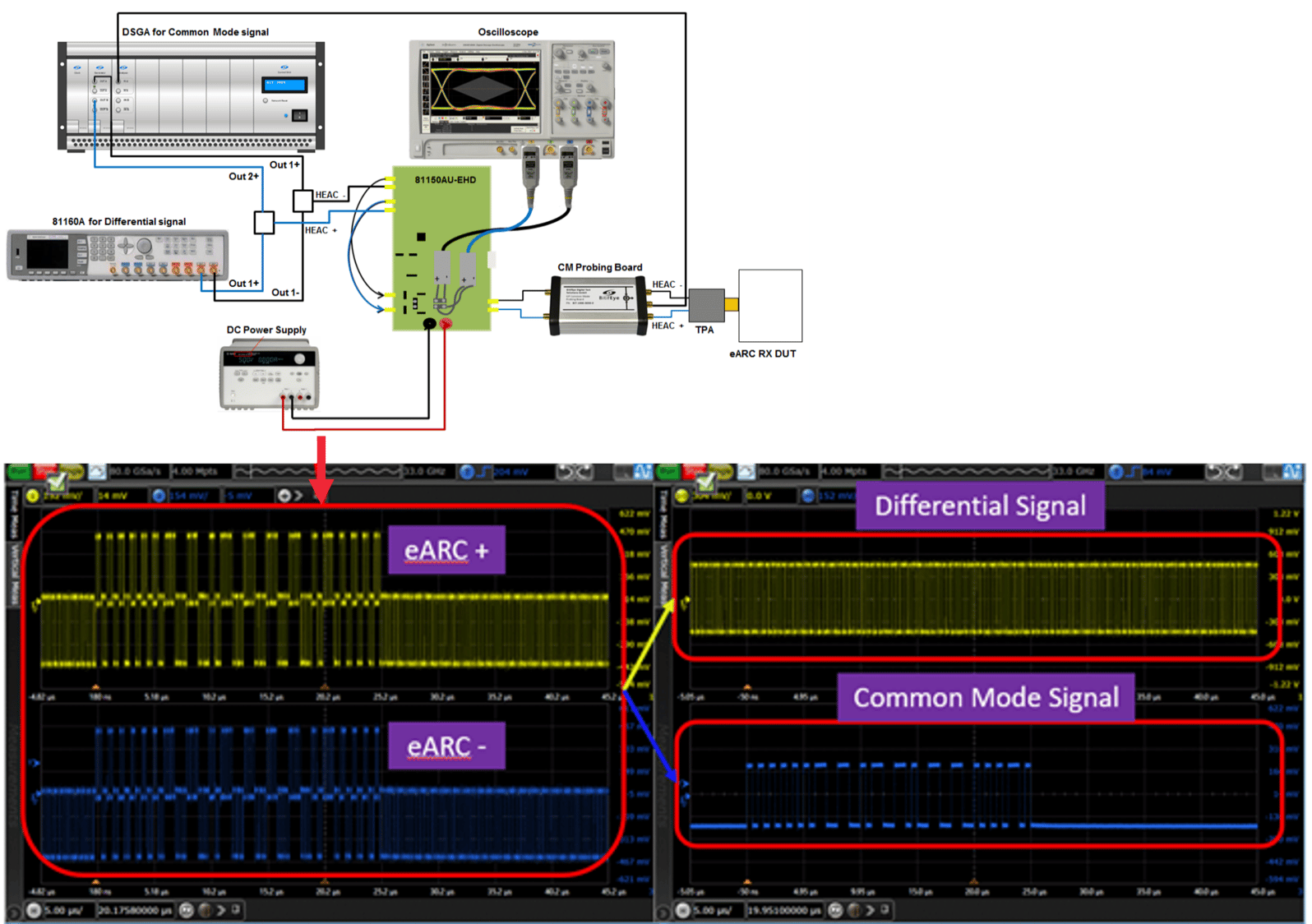Toggle yellow channel 1 on right scope
1312x924 pixels.
click(681, 496)
